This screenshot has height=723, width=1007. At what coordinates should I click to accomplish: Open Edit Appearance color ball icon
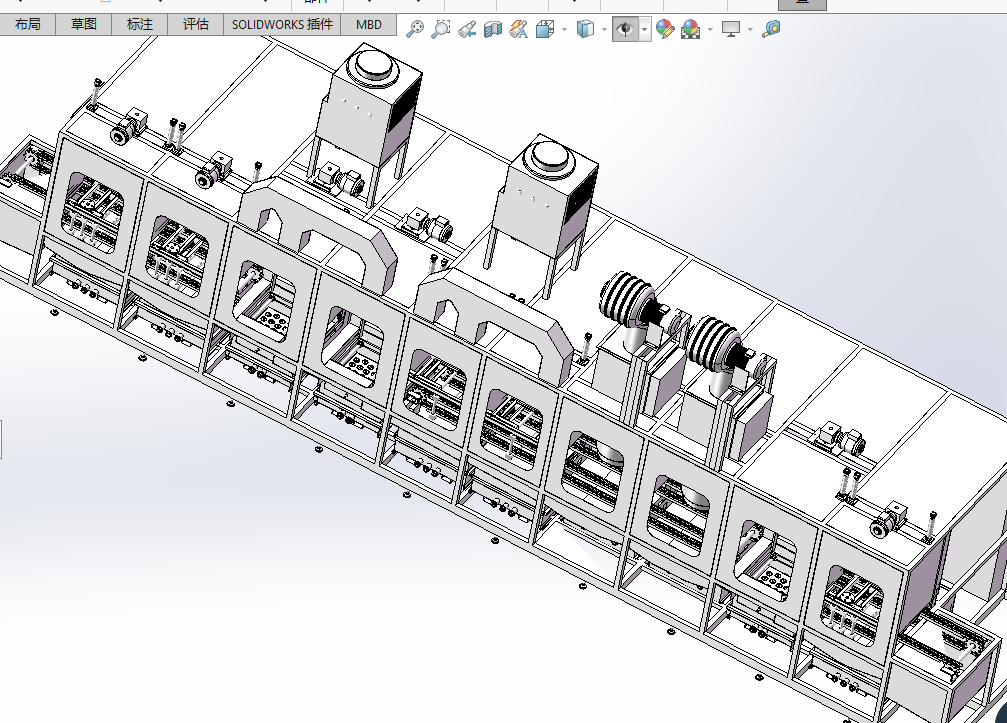pos(665,30)
